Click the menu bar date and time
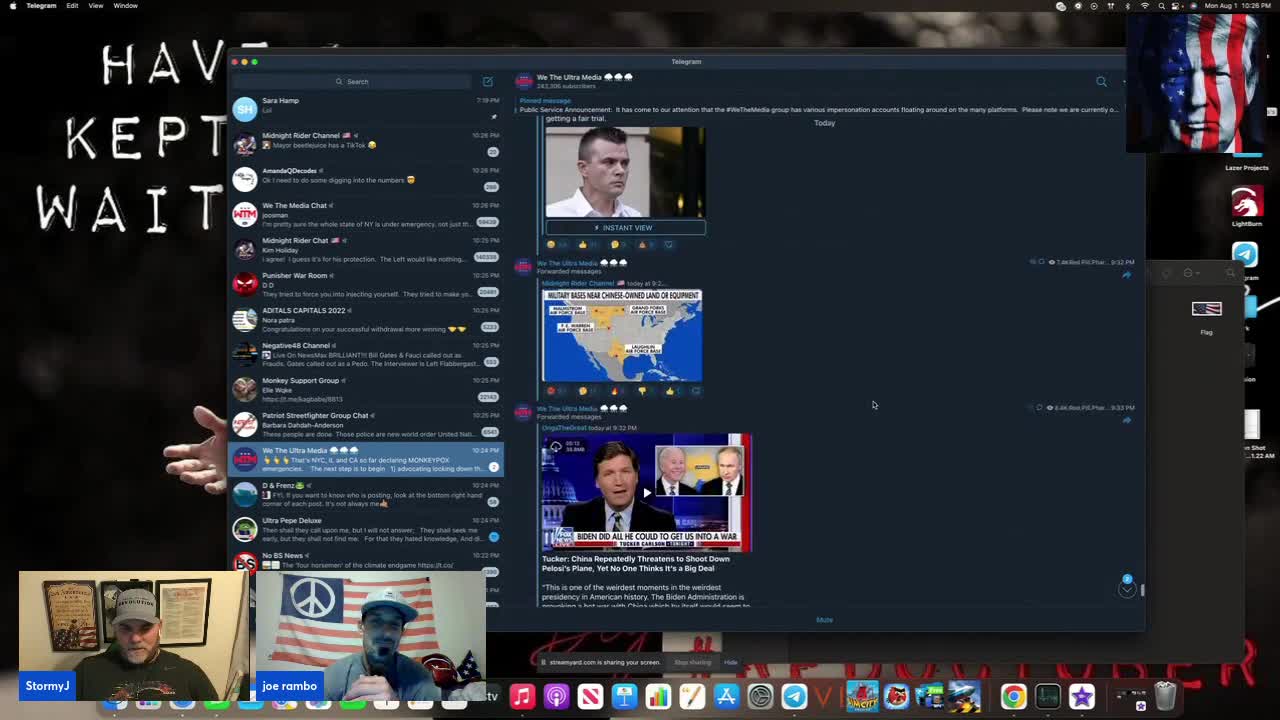Image resolution: width=1280 pixels, height=720 pixels. pyautogui.click(x=1238, y=6)
